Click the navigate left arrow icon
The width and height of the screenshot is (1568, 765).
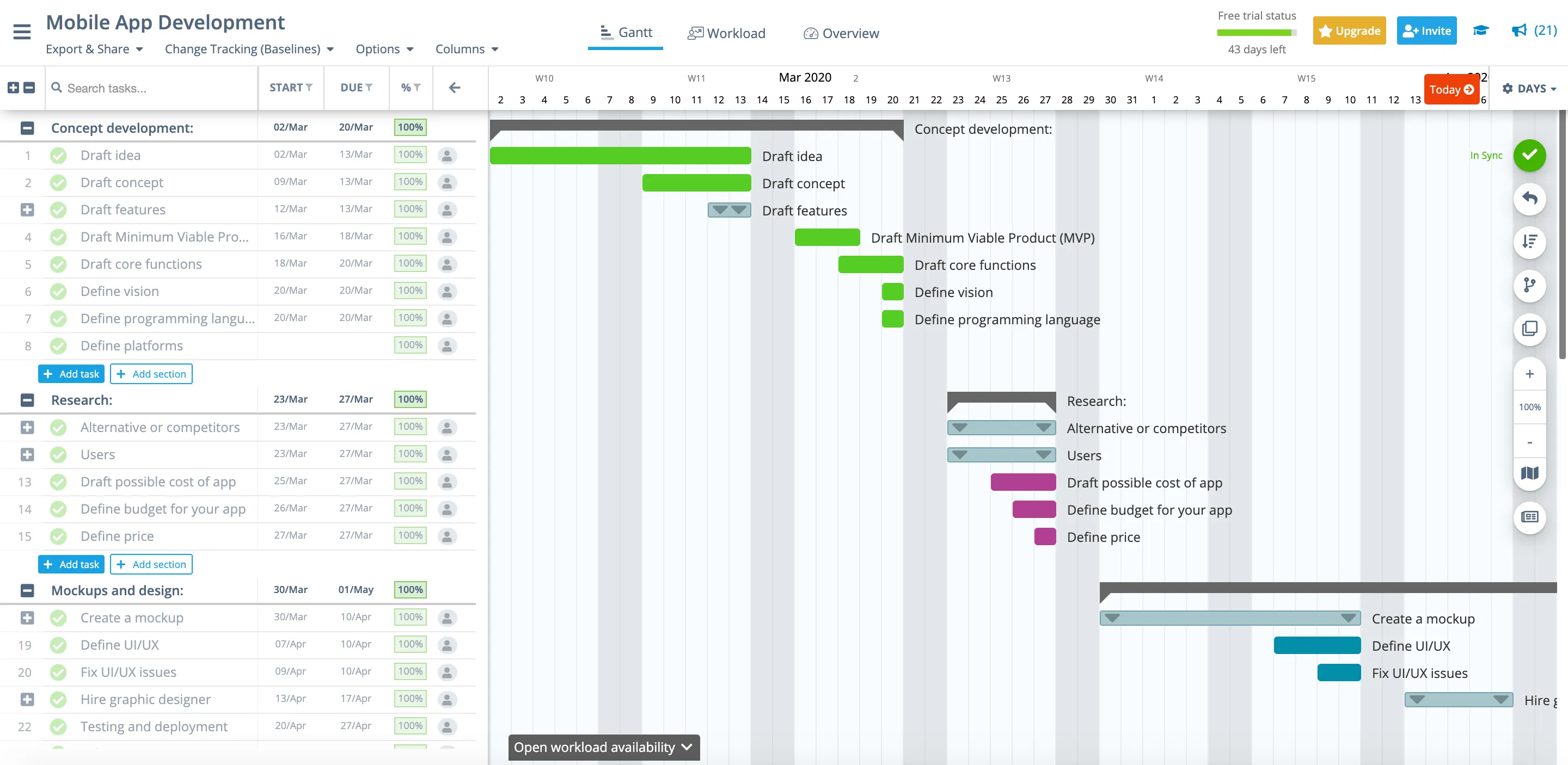455,88
